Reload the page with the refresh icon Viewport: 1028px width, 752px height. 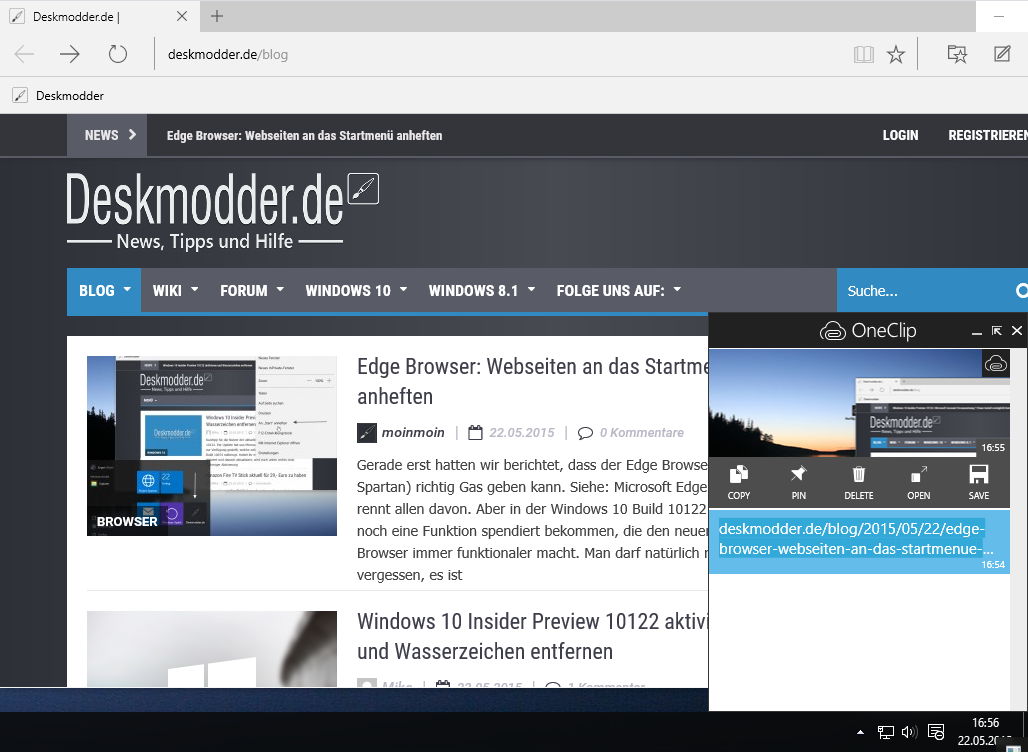pyautogui.click(x=117, y=54)
